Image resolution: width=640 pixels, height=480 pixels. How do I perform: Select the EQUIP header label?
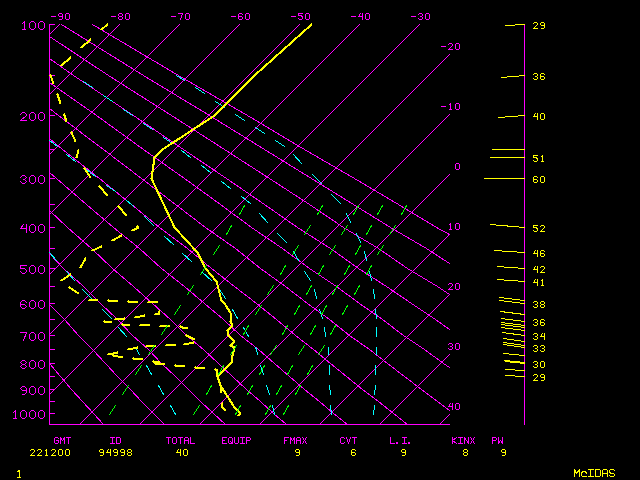(x=236, y=440)
